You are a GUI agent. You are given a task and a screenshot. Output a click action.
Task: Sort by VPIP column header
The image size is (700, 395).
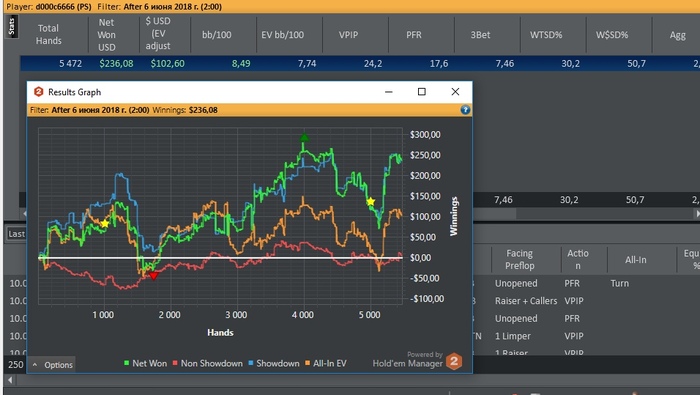pyautogui.click(x=348, y=35)
